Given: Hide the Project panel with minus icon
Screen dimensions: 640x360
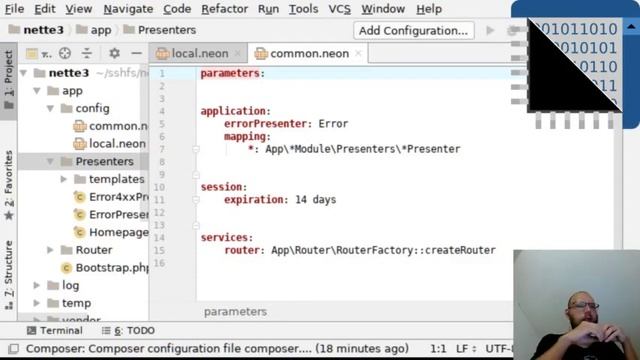Looking at the screenshot, I should 137,53.
